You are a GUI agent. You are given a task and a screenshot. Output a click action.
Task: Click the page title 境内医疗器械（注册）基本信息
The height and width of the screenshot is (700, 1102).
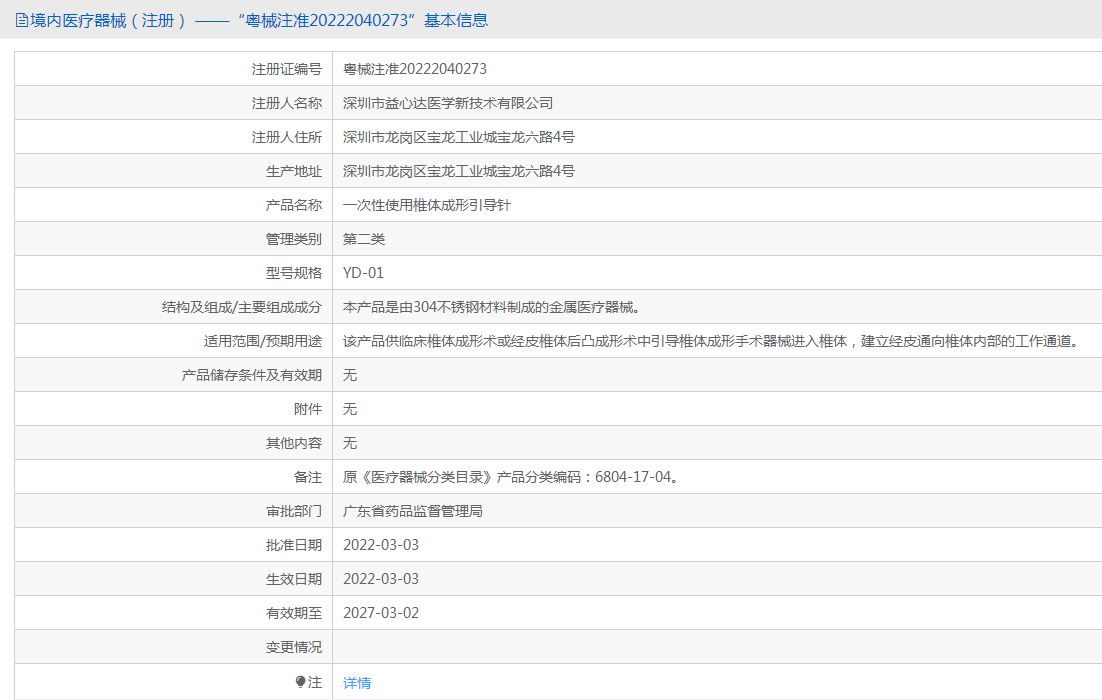tap(259, 20)
